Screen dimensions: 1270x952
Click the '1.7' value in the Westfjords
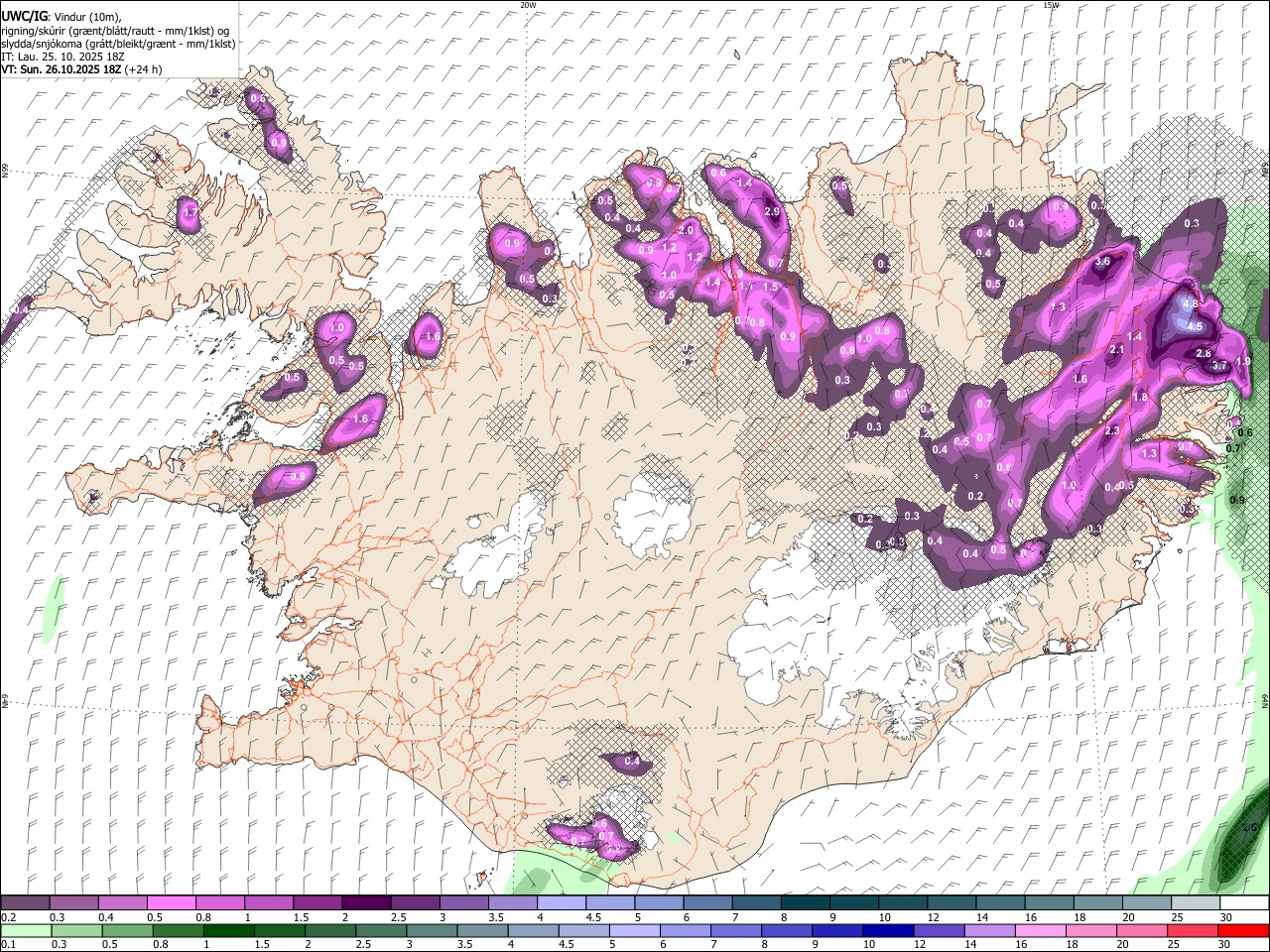(190, 213)
